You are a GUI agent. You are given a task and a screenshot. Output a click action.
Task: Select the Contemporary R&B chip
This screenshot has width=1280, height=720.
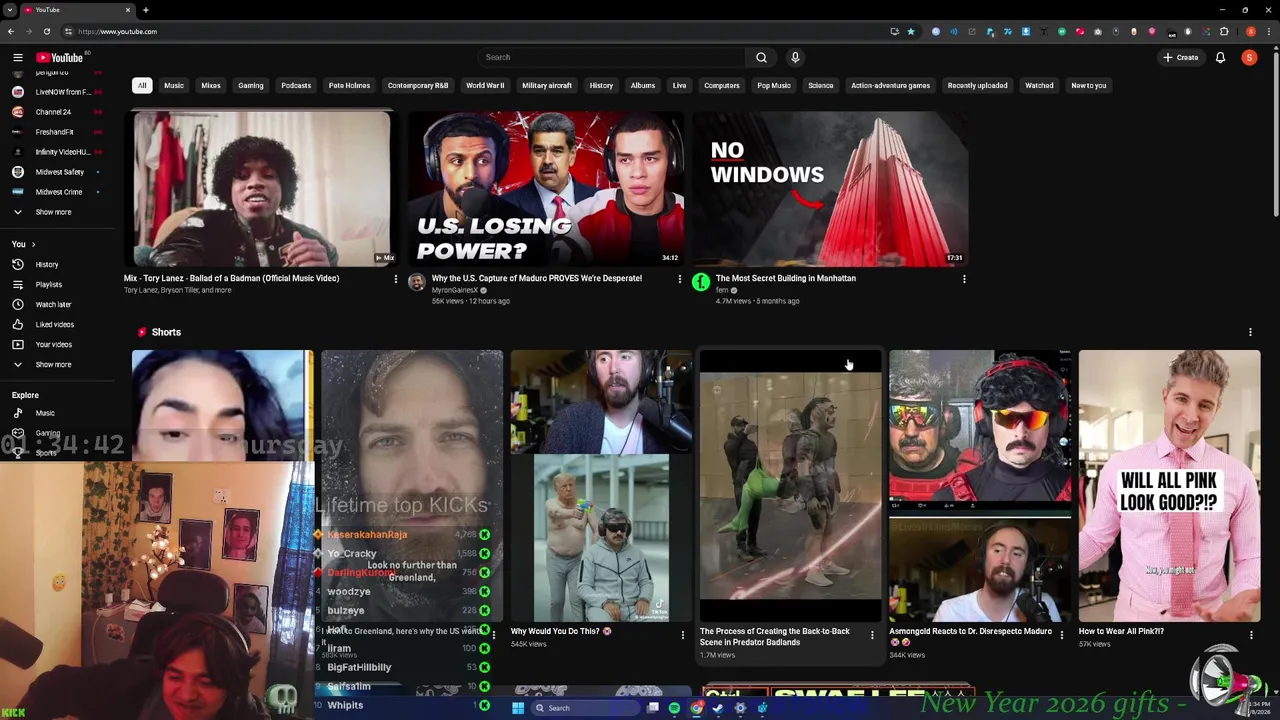coord(418,86)
